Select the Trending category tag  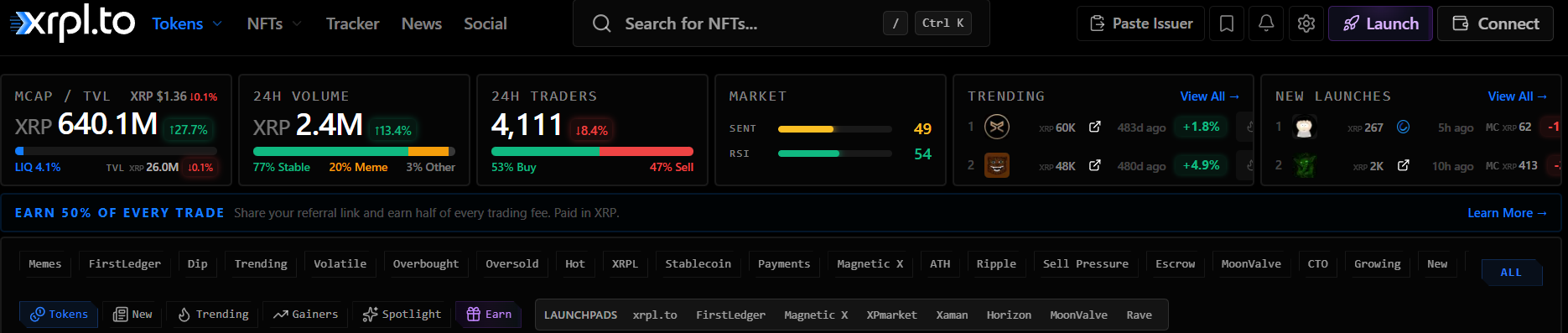click(261, 263)
